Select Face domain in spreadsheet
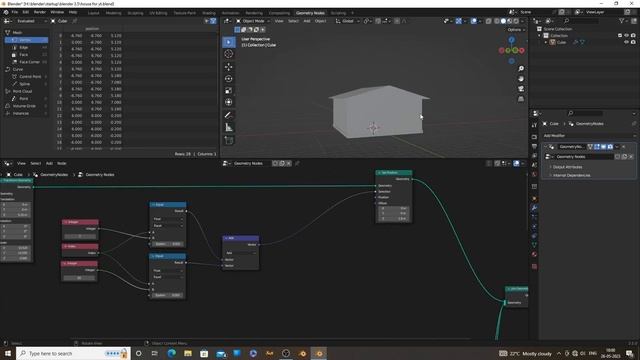640x360 pixels. coord(26,55)
